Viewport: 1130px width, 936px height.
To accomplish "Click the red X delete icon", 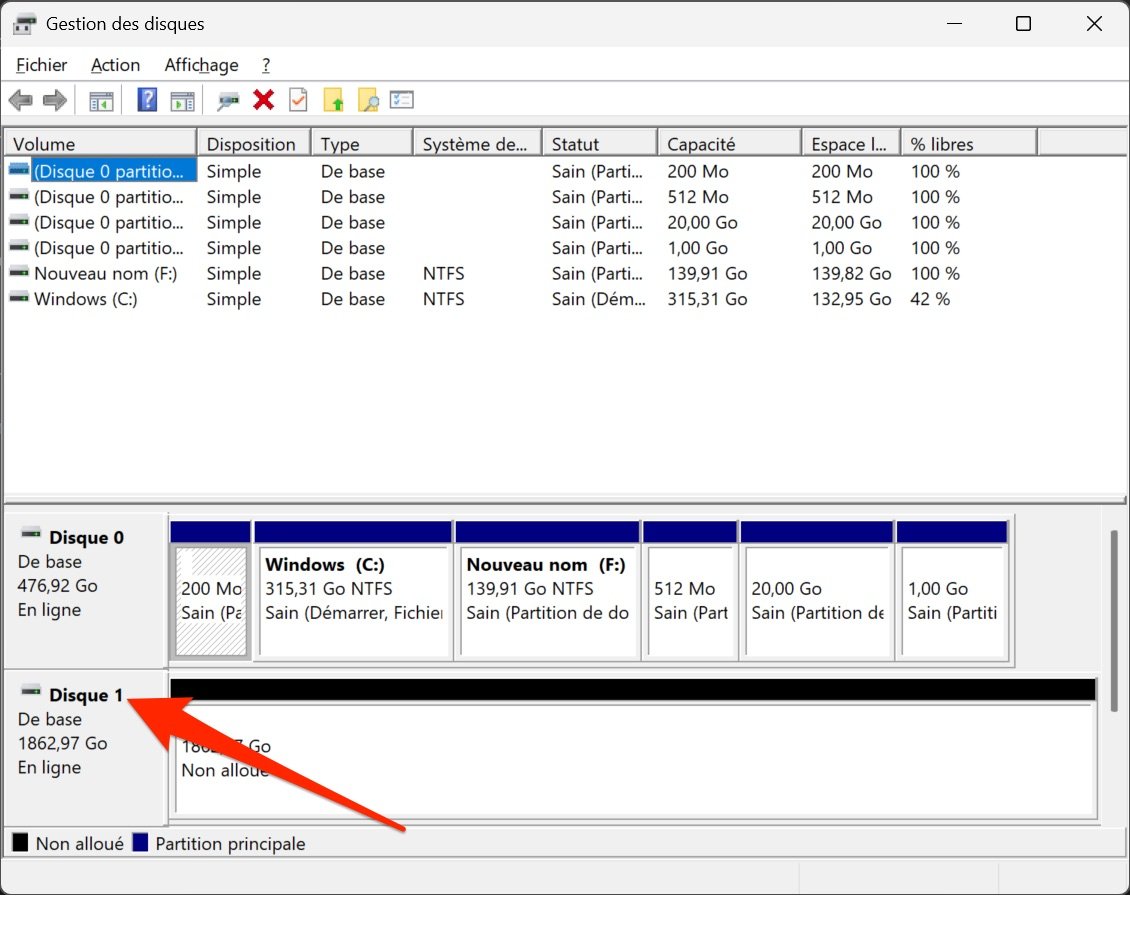I will (264, 99).
